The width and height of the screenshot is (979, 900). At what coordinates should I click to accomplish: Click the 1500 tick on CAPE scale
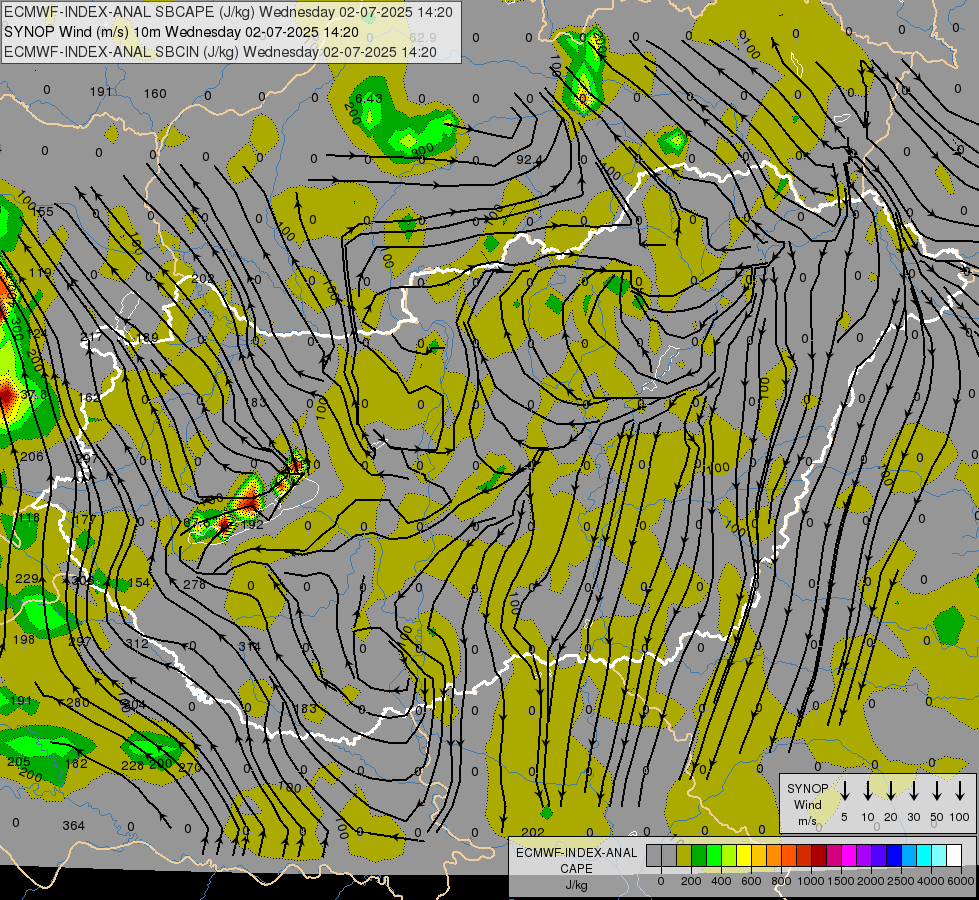tap(840, 881)
